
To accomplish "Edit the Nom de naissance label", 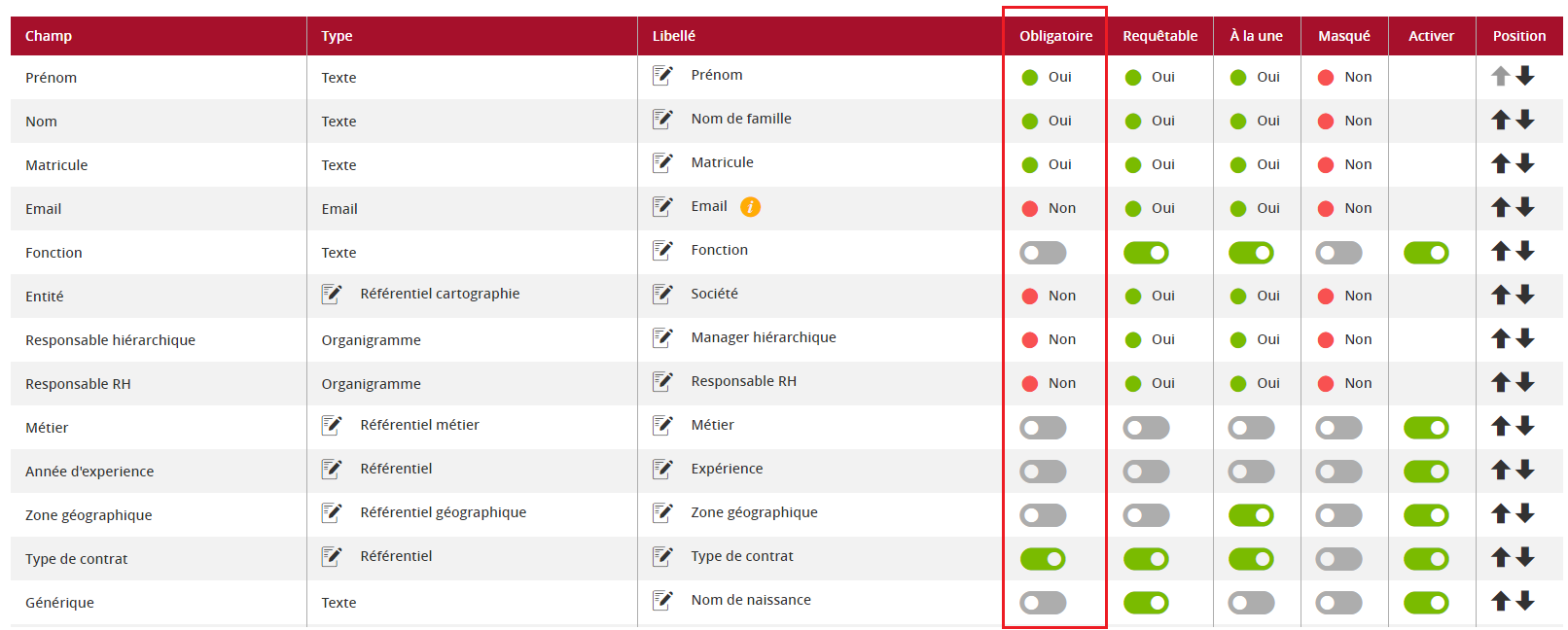I will 662,600.
